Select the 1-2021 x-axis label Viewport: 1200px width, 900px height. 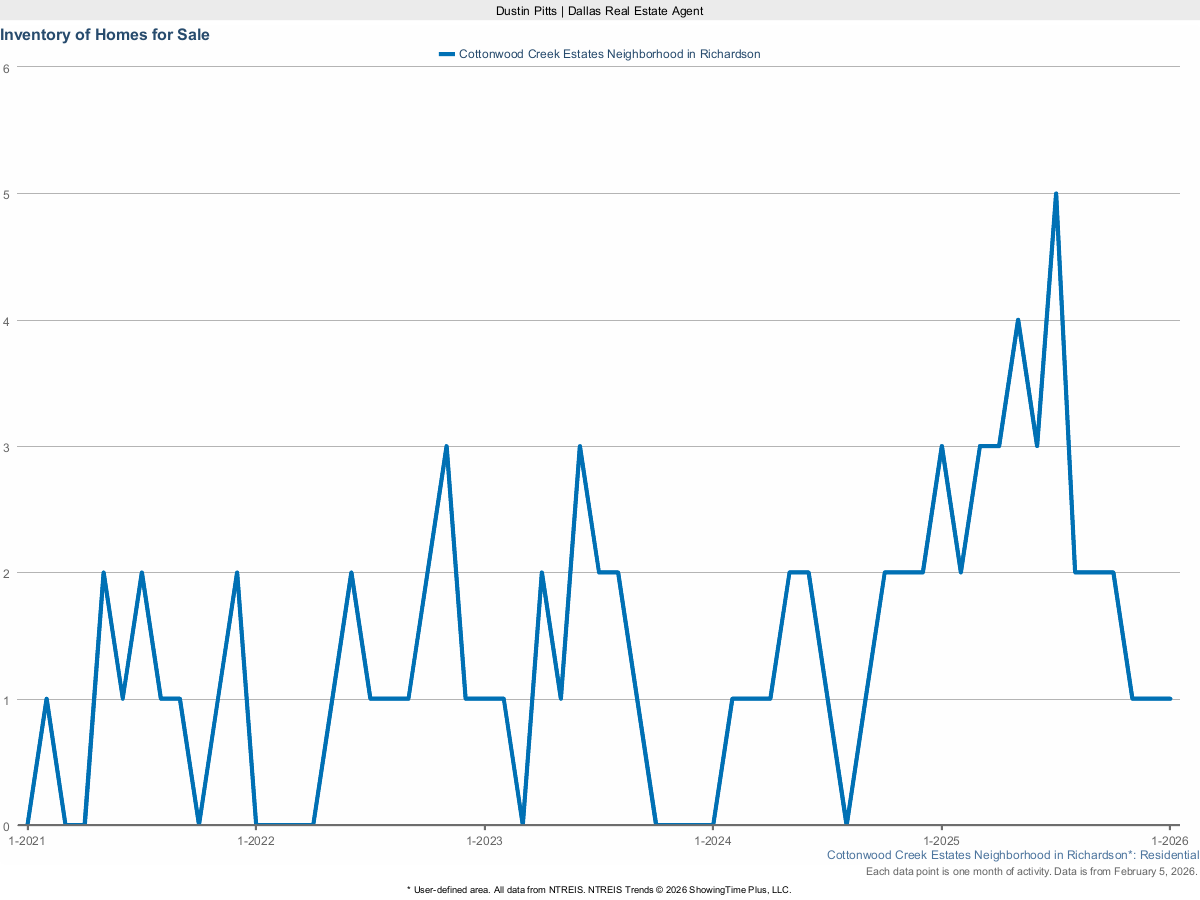[x=27, y=840]
